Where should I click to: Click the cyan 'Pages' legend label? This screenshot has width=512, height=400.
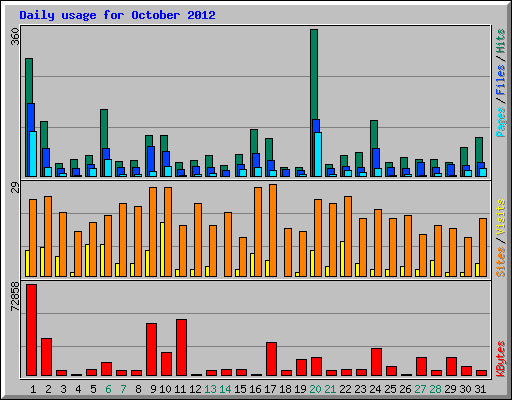click(x=500, y=122)
